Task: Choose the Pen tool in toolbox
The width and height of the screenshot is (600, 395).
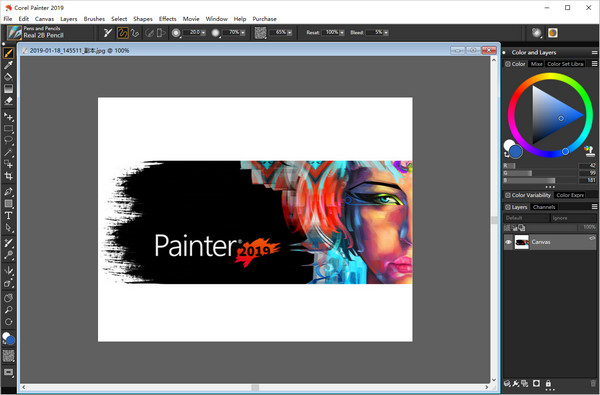Action: [x=8, y=191]
